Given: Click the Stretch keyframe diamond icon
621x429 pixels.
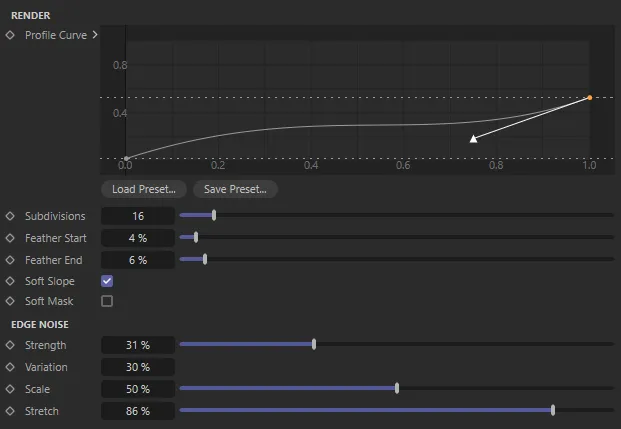Looking at the screenshot, I should (10, 411).
